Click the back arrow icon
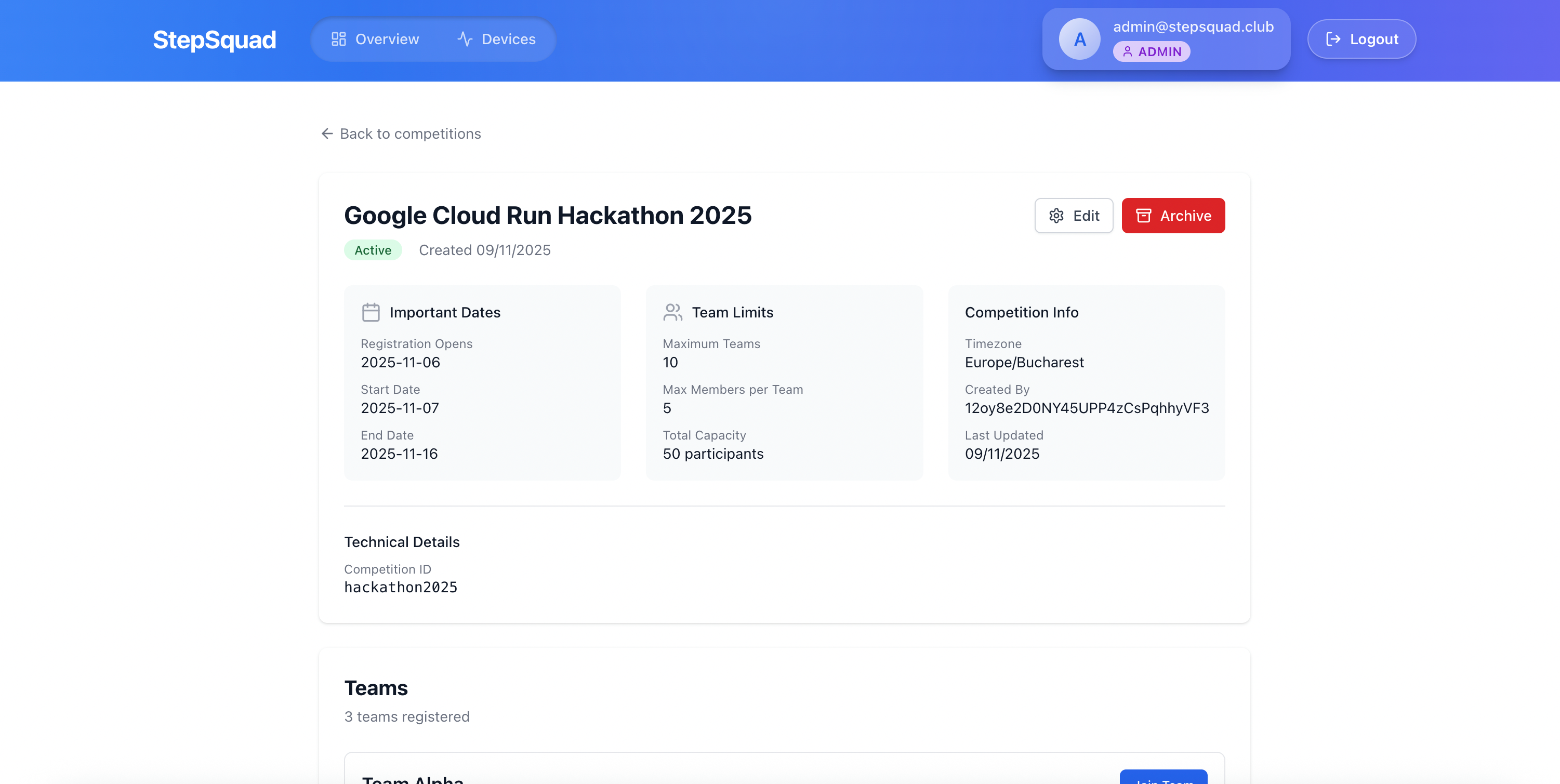Image resolution: width=1560 pixels, height=784 pixels. (x=327, y=134)
